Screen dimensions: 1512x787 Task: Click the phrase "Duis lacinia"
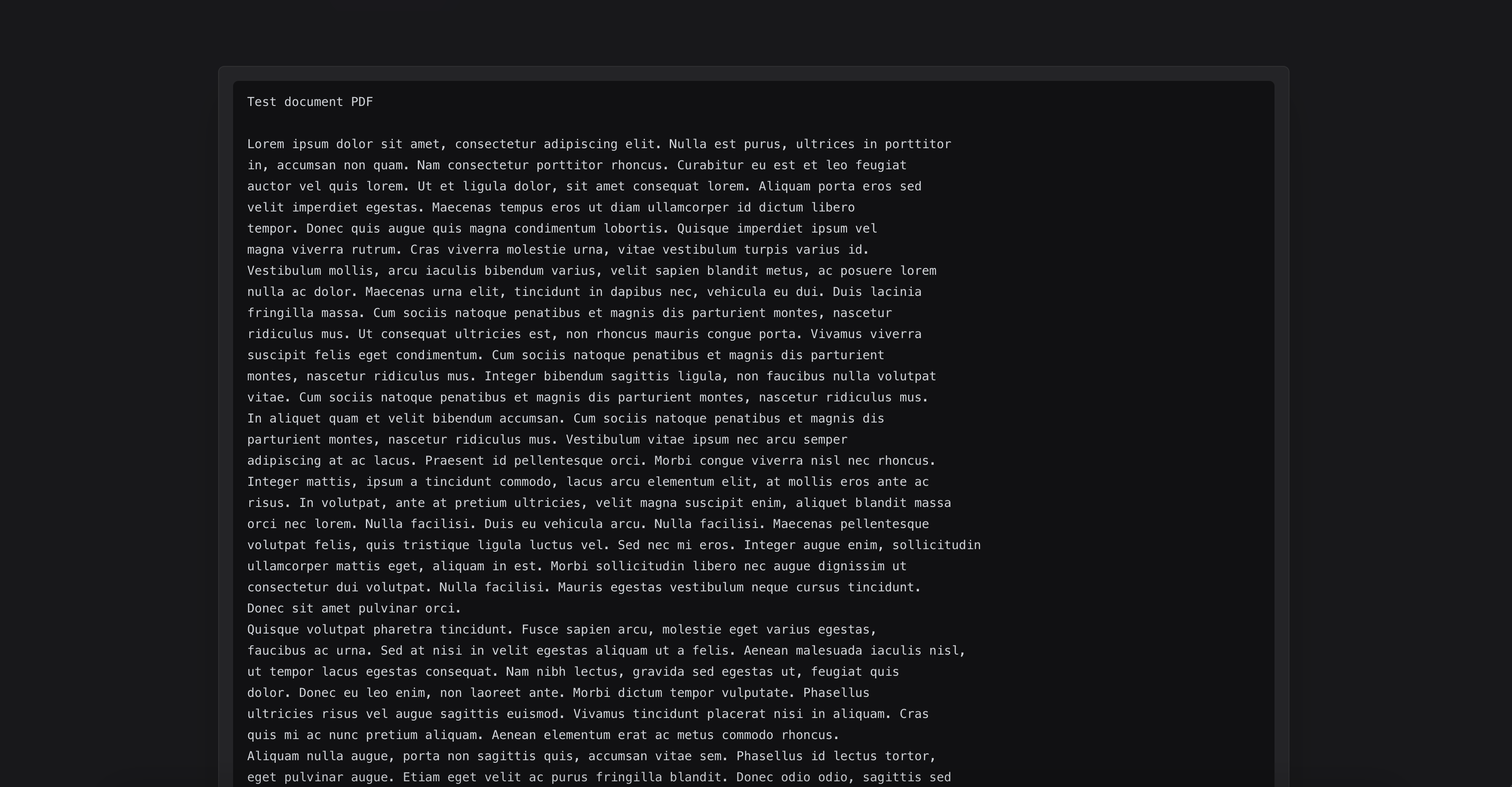point(877,292)
